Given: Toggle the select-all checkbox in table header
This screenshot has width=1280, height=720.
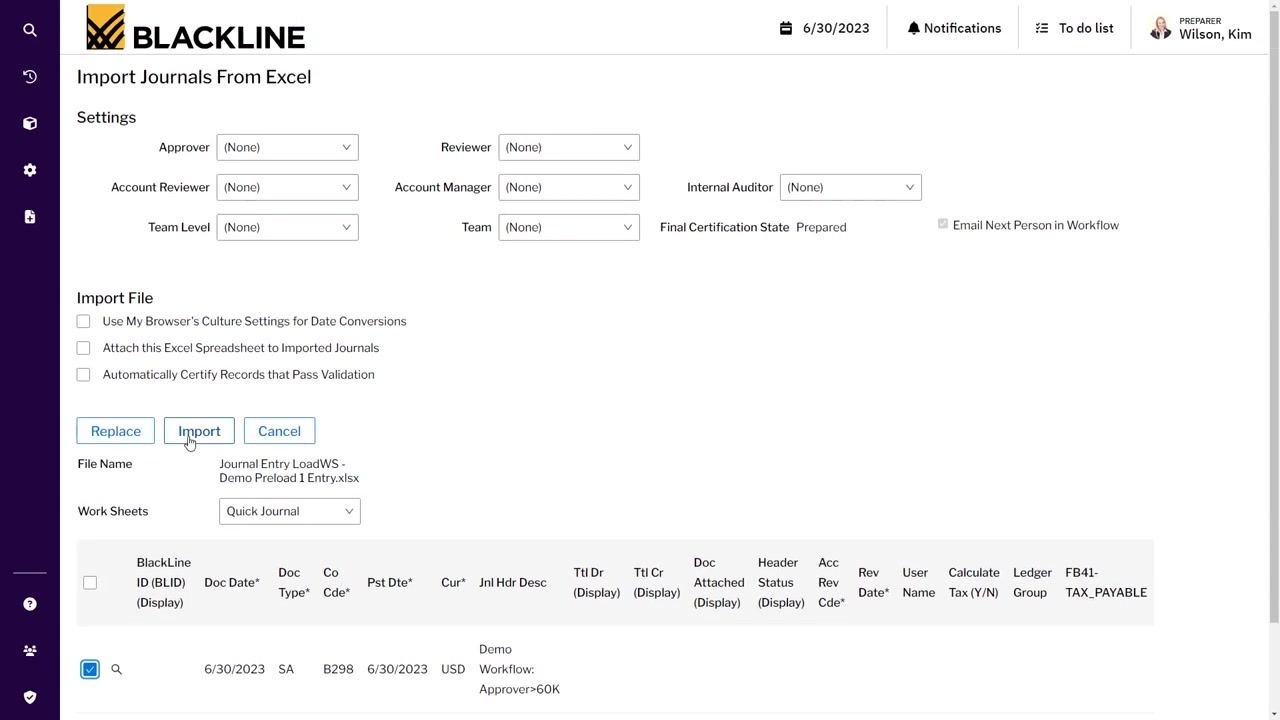Looking at the screenshot, I should point(90,582).
